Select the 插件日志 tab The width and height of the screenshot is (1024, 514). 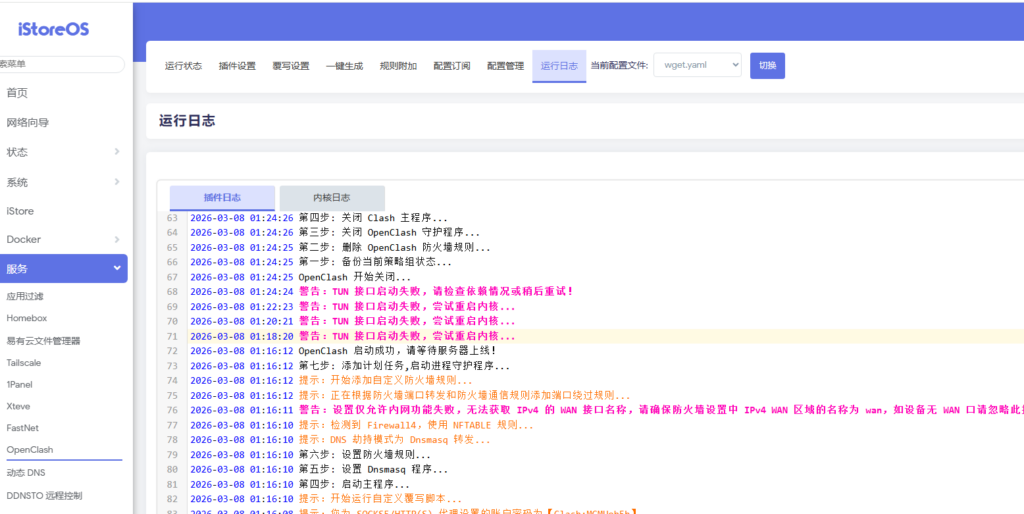coord(222,198)
